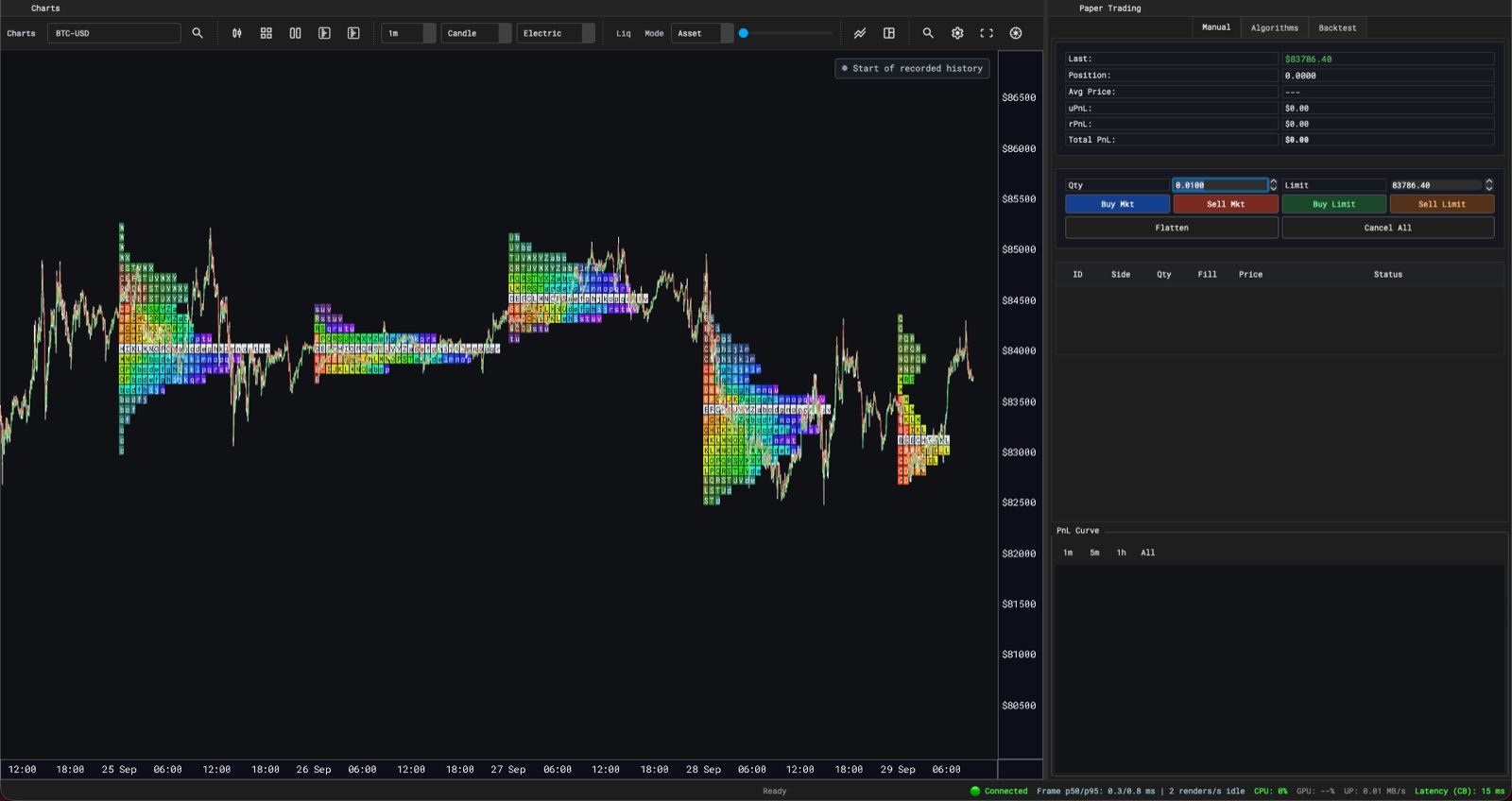This screenshot has width=1512, height=801.
Task: Select the candlestick chart icon in toolbar
Action: 237,33
